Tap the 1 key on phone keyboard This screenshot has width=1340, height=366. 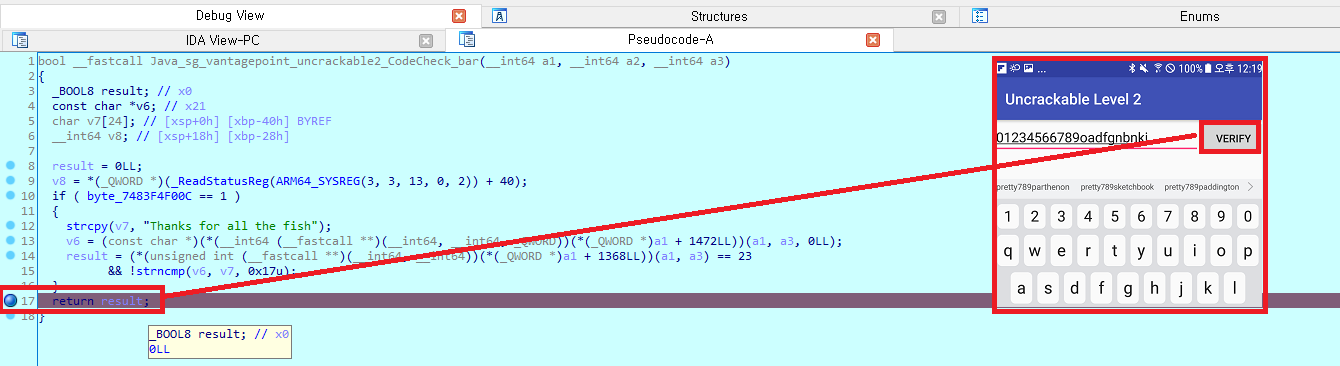(1009, 217)
